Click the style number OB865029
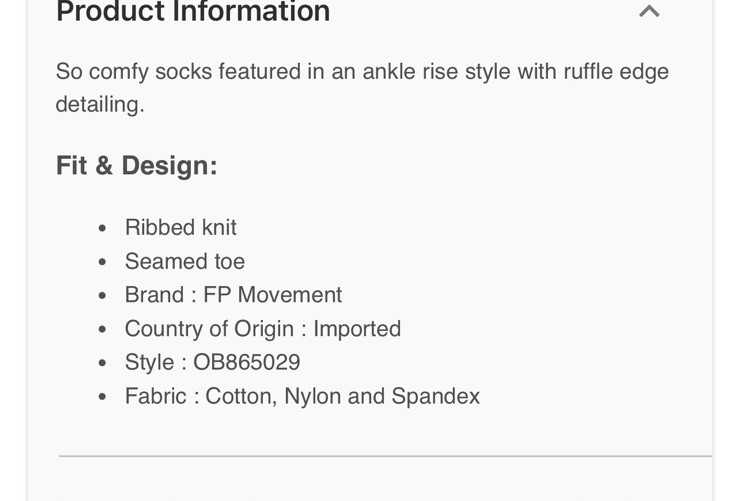 [x=243, y=362]
